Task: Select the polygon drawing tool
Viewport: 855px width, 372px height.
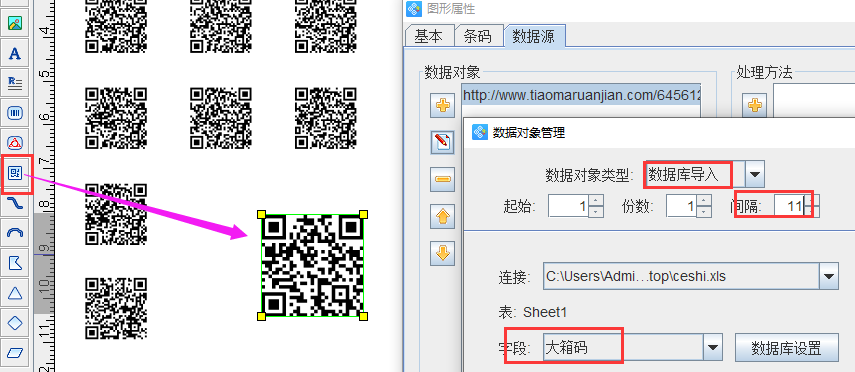Action: pyautogui.click(x=15, y=263)
